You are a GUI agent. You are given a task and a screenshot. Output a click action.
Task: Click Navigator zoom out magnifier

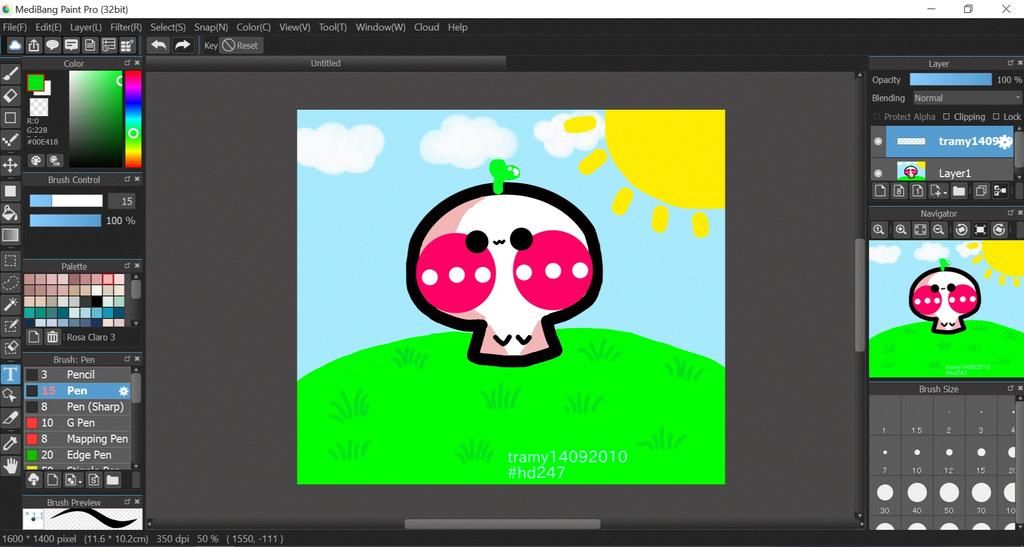(x=938, y=230)
